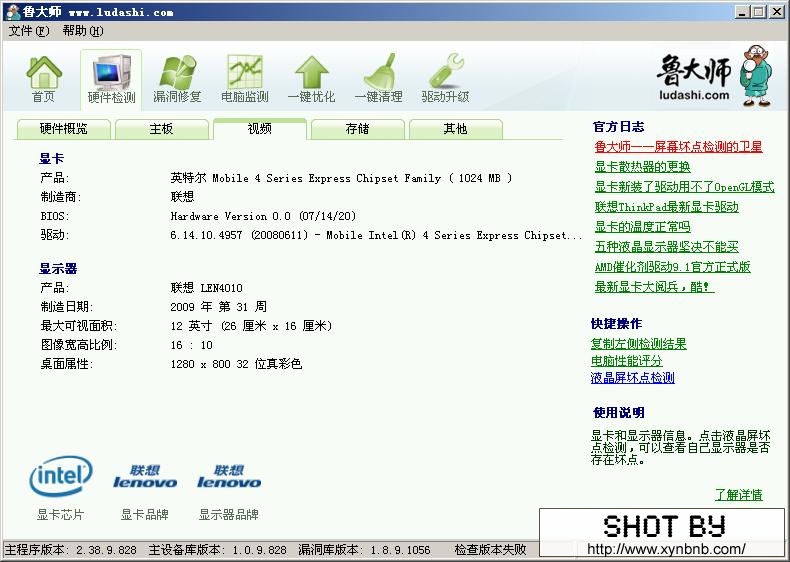Switch to the 其他 tab

coord(455,129)
